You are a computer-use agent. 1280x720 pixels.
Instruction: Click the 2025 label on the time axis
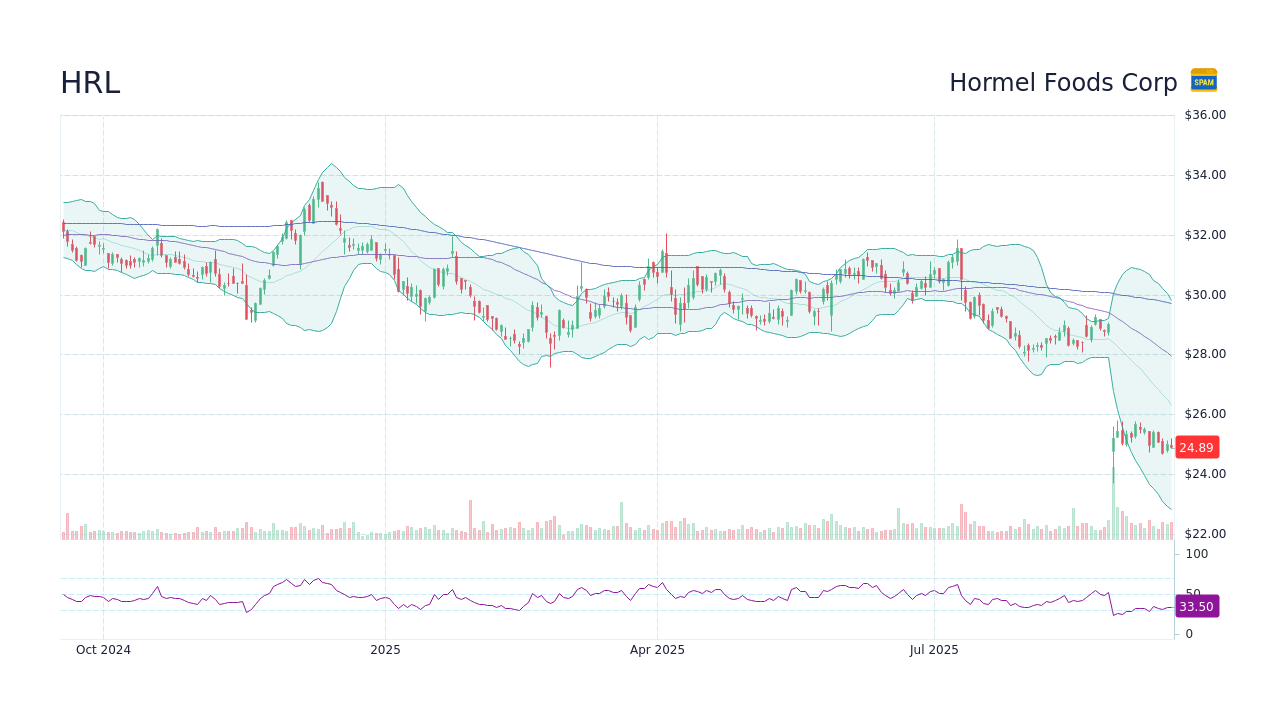[385, 649]
